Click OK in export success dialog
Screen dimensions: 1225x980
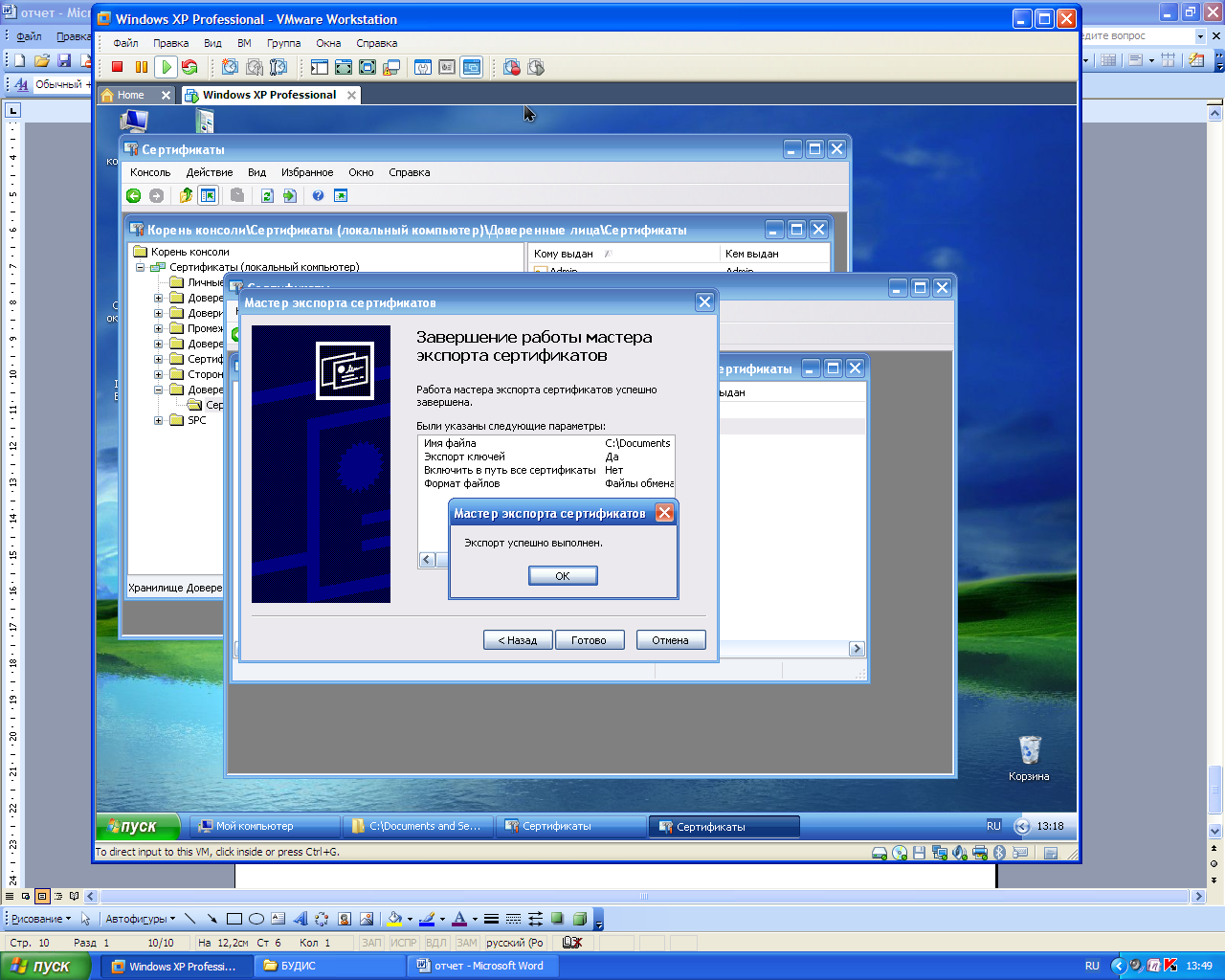tap(563, 575)
